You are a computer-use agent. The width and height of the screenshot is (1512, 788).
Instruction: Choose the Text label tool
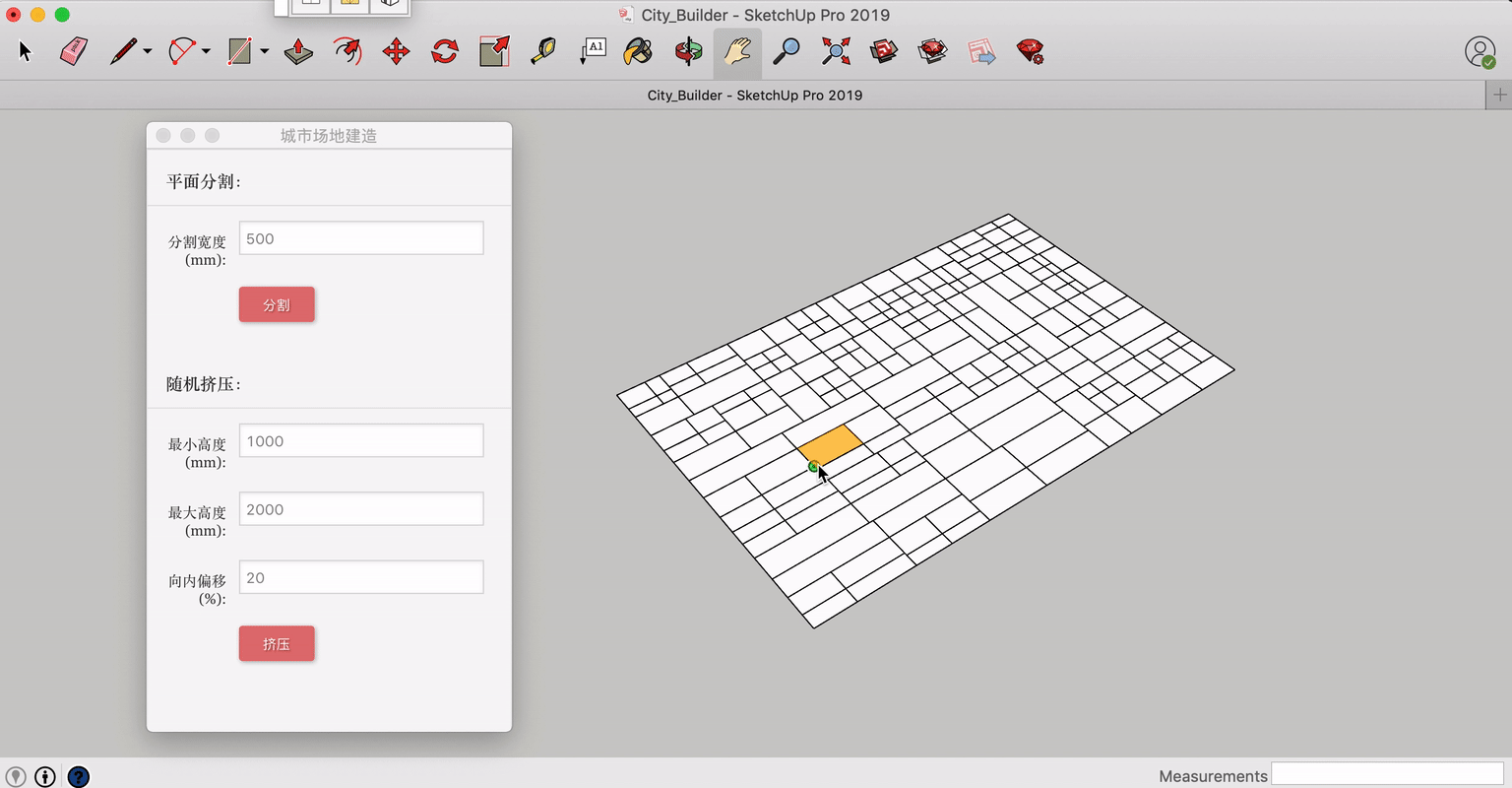[x=593, y=51]
